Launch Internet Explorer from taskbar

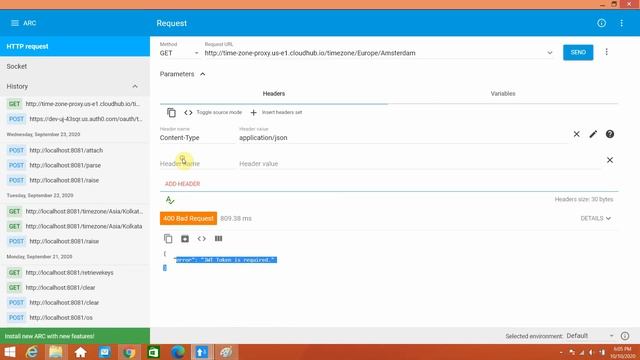tap(32, 352)
